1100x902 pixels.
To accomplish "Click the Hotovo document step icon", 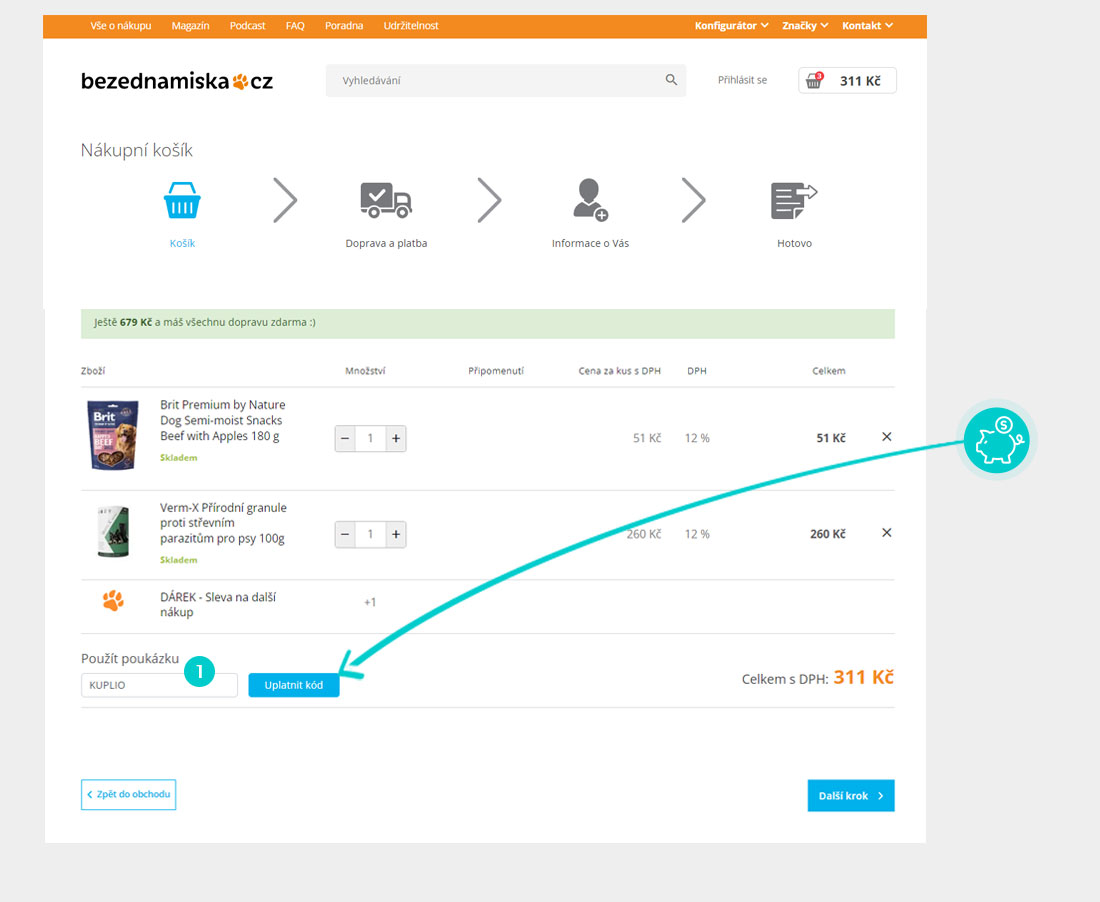I will 794,201.
